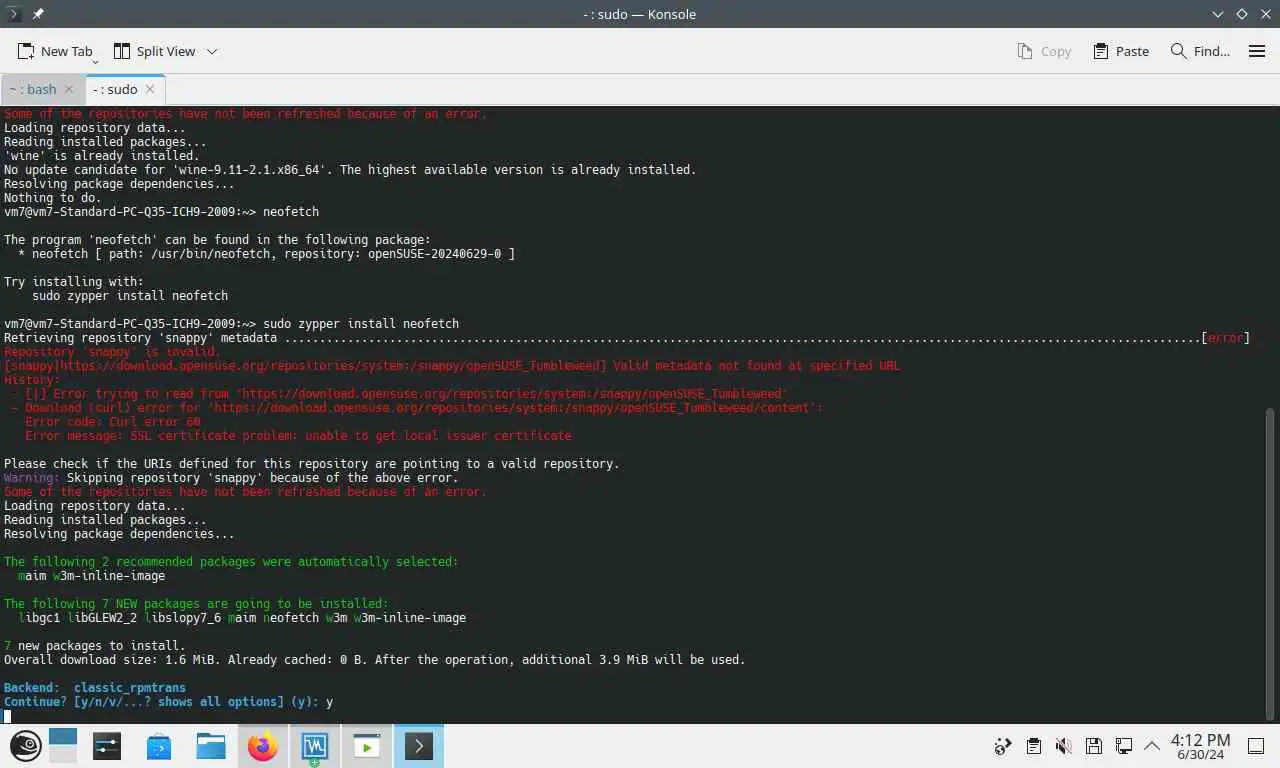
Task: Switch to the system monitor taskbar entry
Action: 315,746
